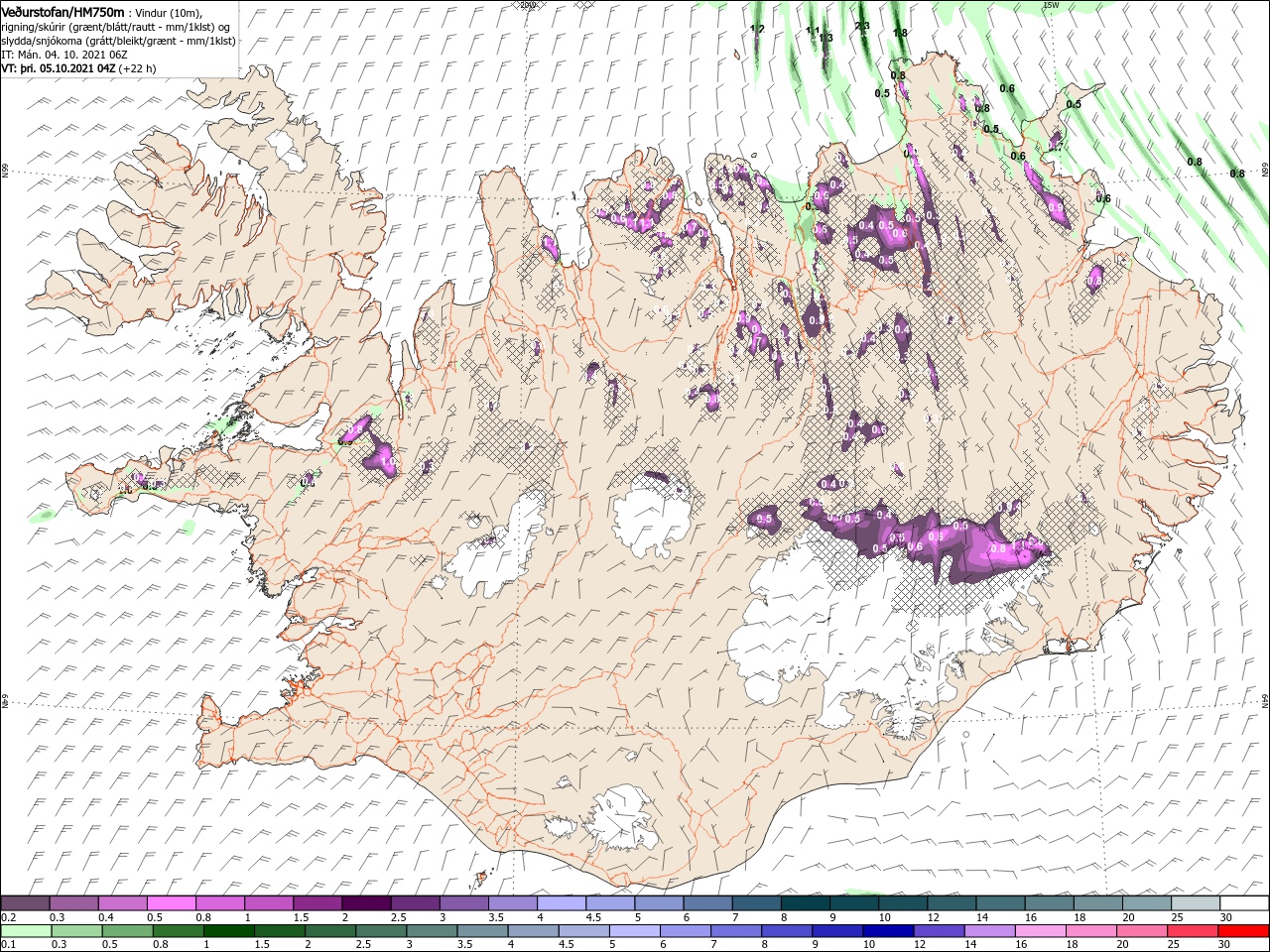
Task: Click the '0.2' label in the top legend row
Action: 9,917
